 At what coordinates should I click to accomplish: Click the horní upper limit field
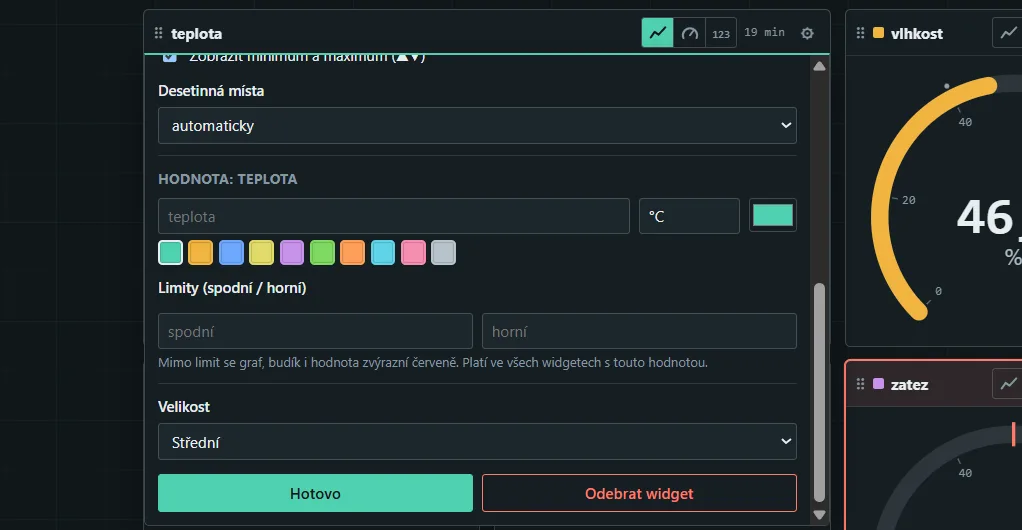click(639, 331)
